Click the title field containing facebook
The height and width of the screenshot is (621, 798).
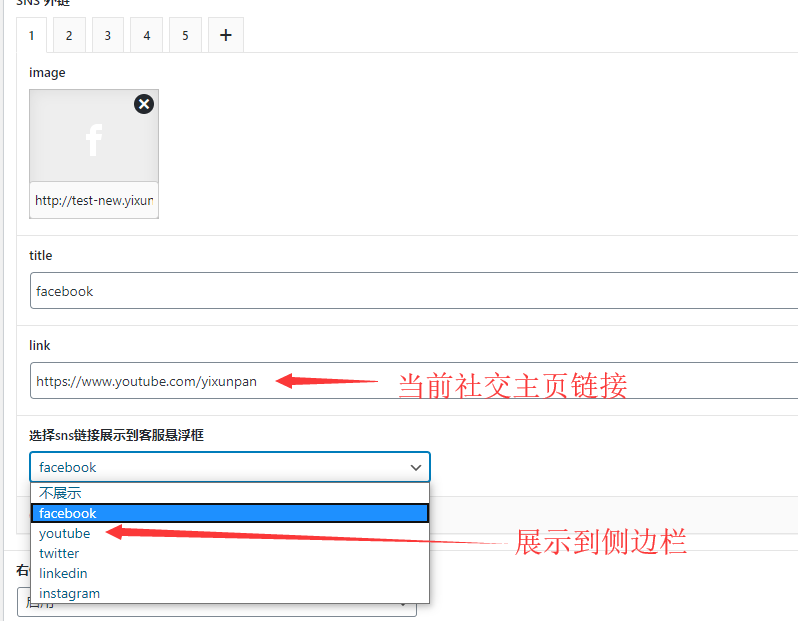[x=414, y=291]
